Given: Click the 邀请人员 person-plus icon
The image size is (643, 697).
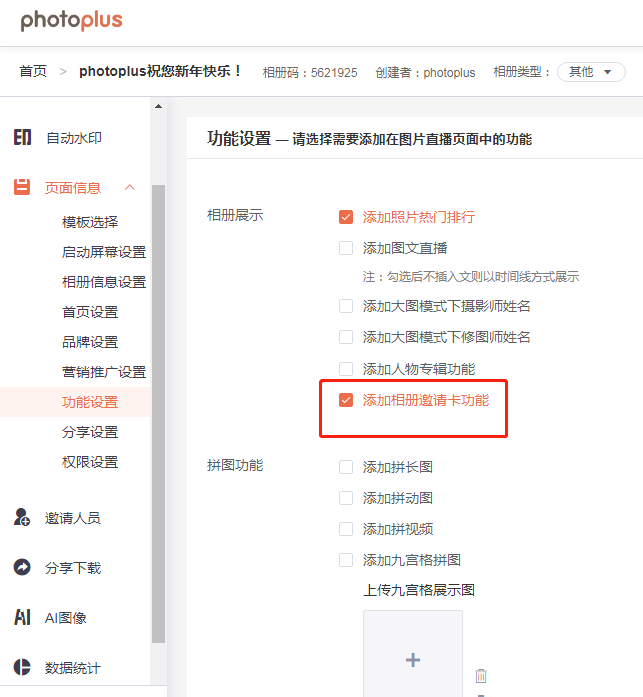Looking at the screenshot, I should pos(22,517).
